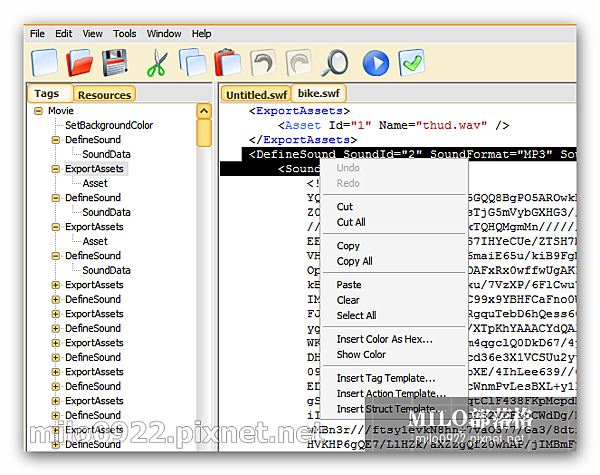
Task: Choose Cut All from the context menu
Action: 394,222
